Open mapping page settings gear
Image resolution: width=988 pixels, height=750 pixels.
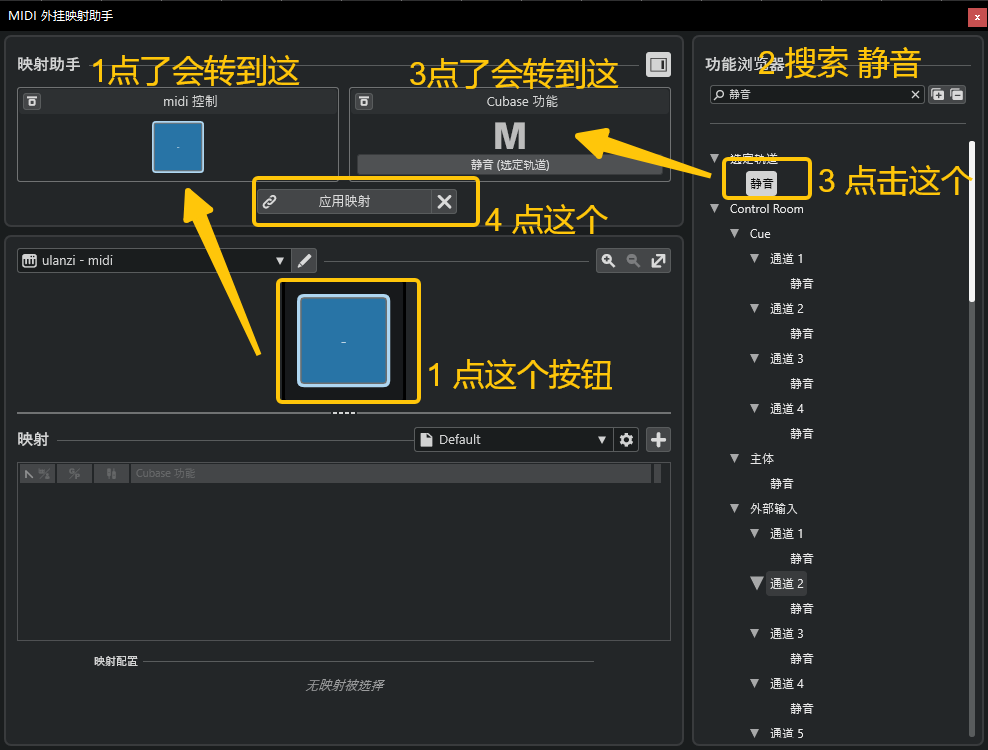[x=626, y=439]
